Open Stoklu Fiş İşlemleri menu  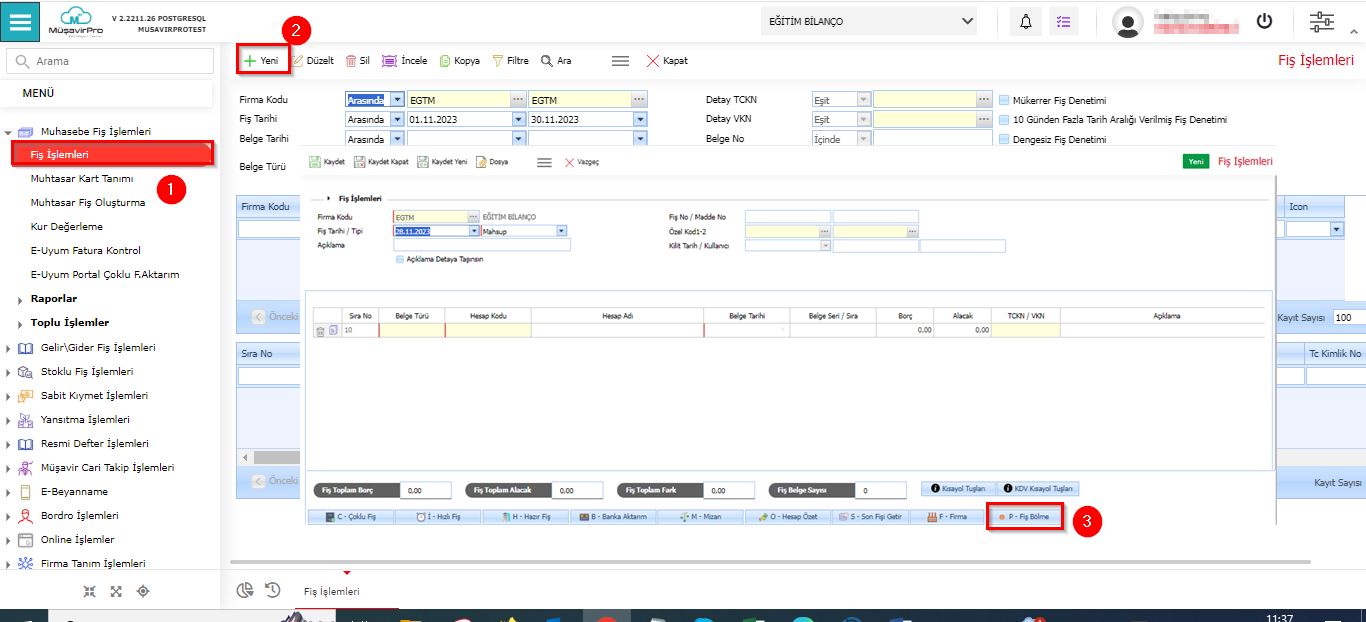click(x=86, y=372)
